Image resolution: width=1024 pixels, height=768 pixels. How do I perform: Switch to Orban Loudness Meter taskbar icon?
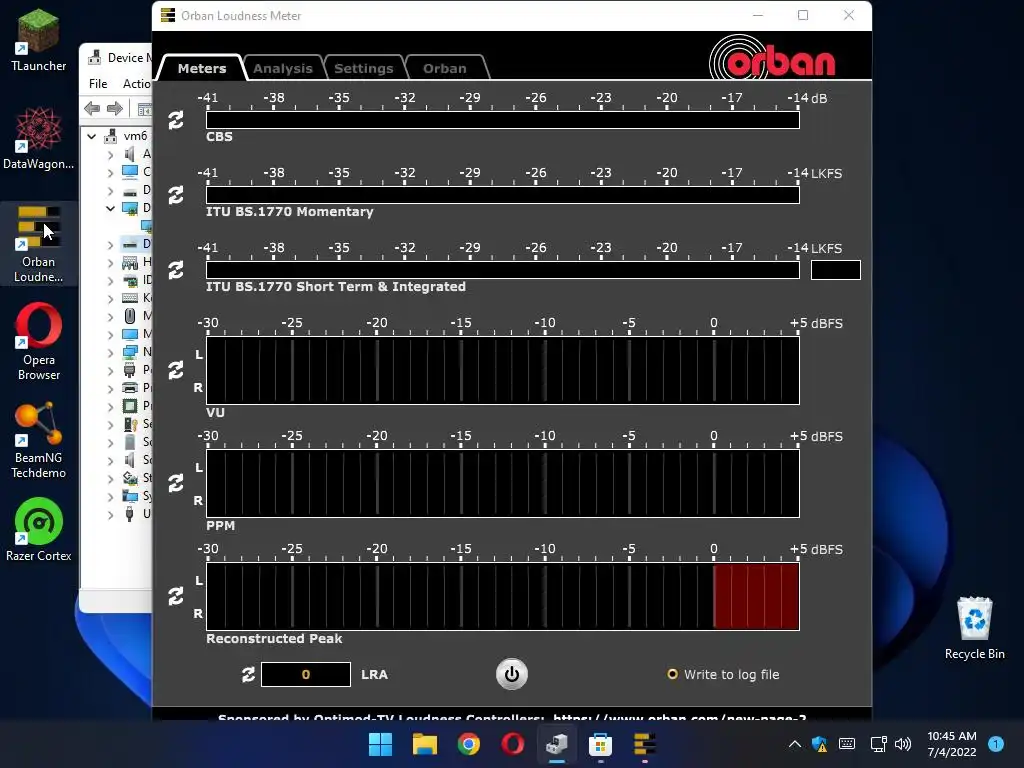click(645, 744)
